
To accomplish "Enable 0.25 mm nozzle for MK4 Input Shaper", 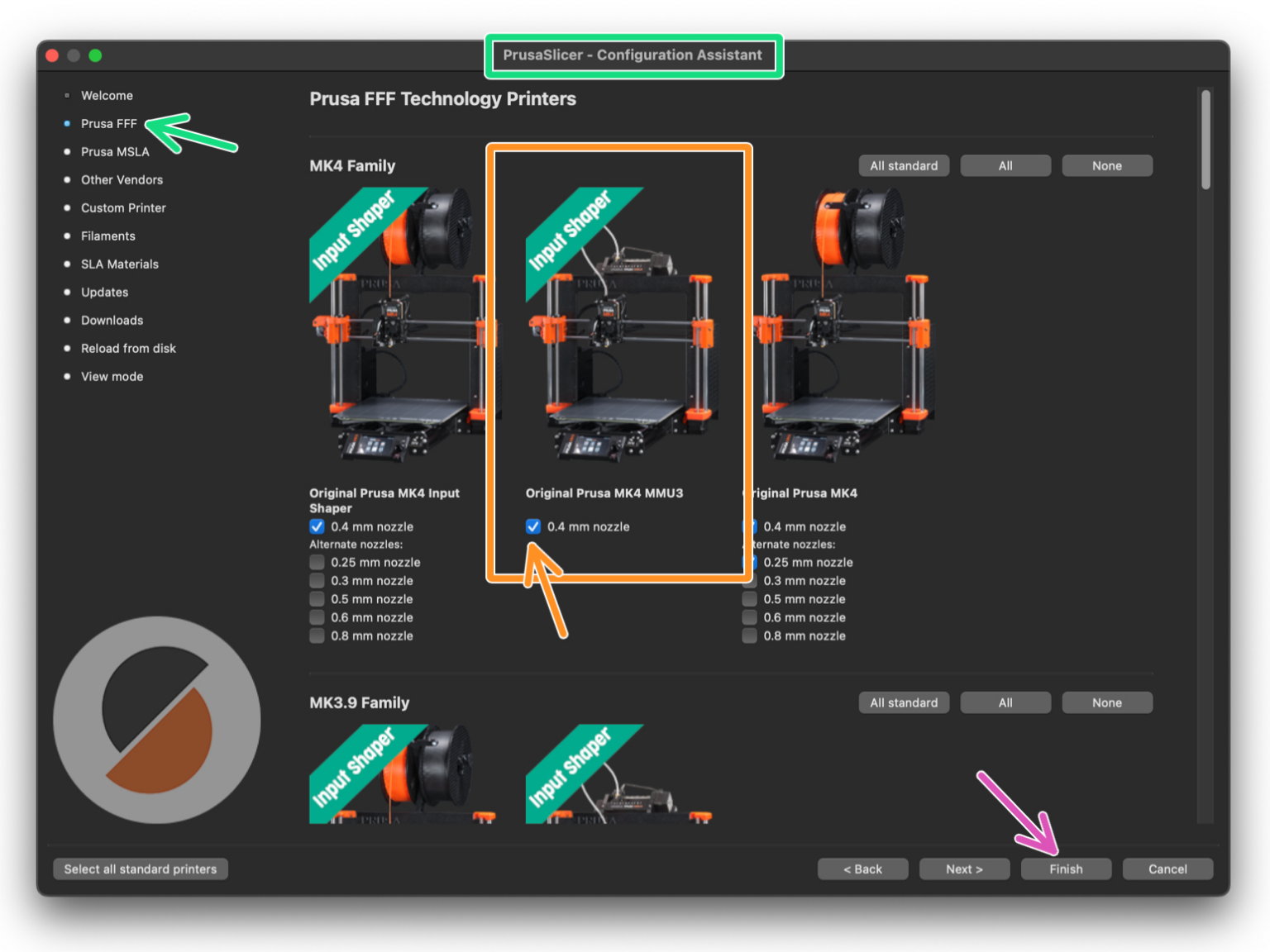I will (317, 562).
